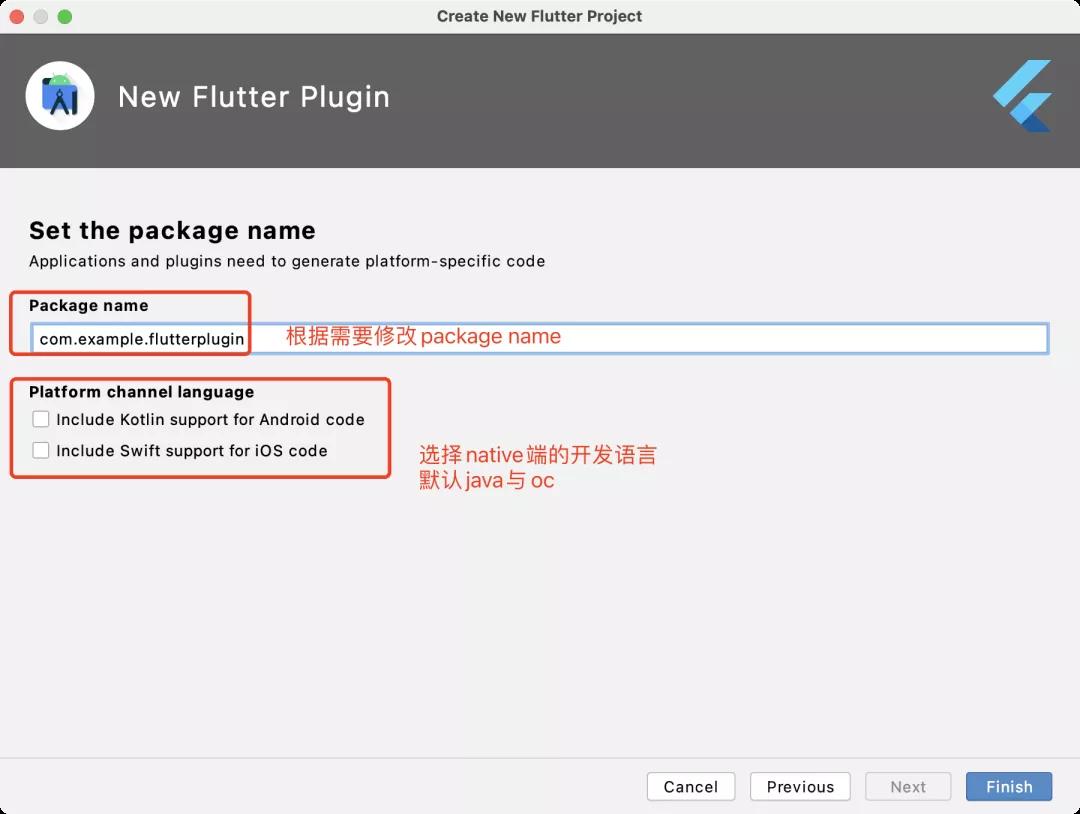Enable Kotlin support for Android code

pos(41,419)
